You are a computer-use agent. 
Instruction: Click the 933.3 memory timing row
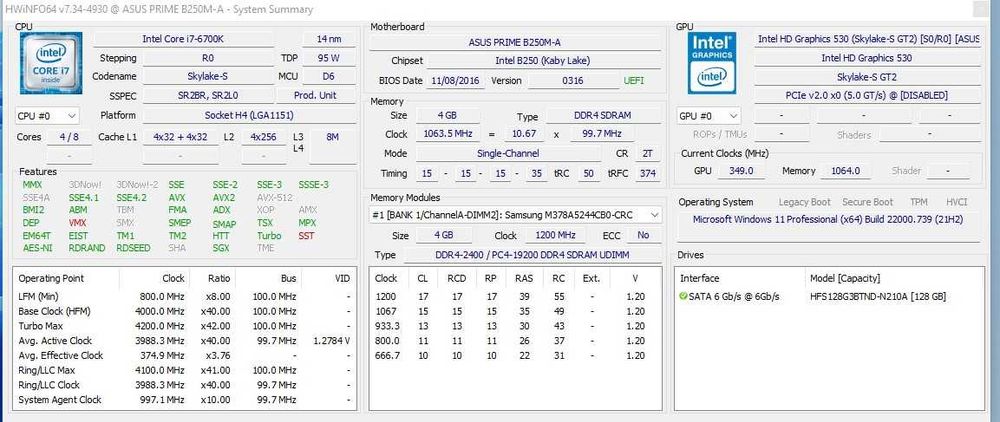[x=515, y=326]
